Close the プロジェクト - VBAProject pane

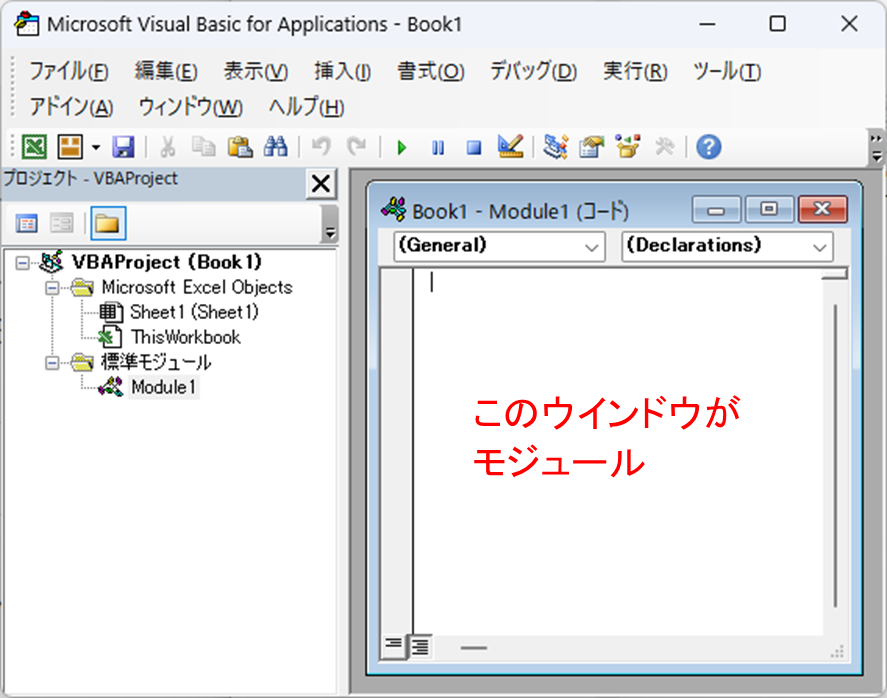[321, 184]
